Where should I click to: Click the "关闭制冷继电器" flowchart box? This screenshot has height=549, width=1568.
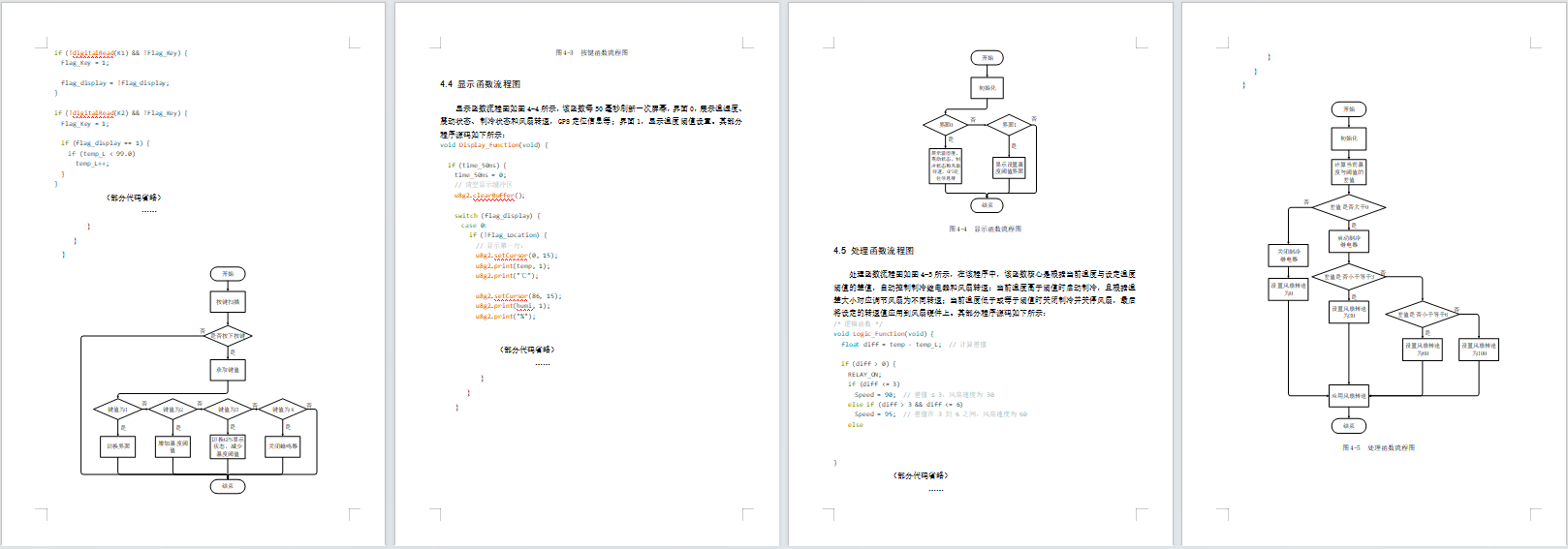click(1289, 256)
